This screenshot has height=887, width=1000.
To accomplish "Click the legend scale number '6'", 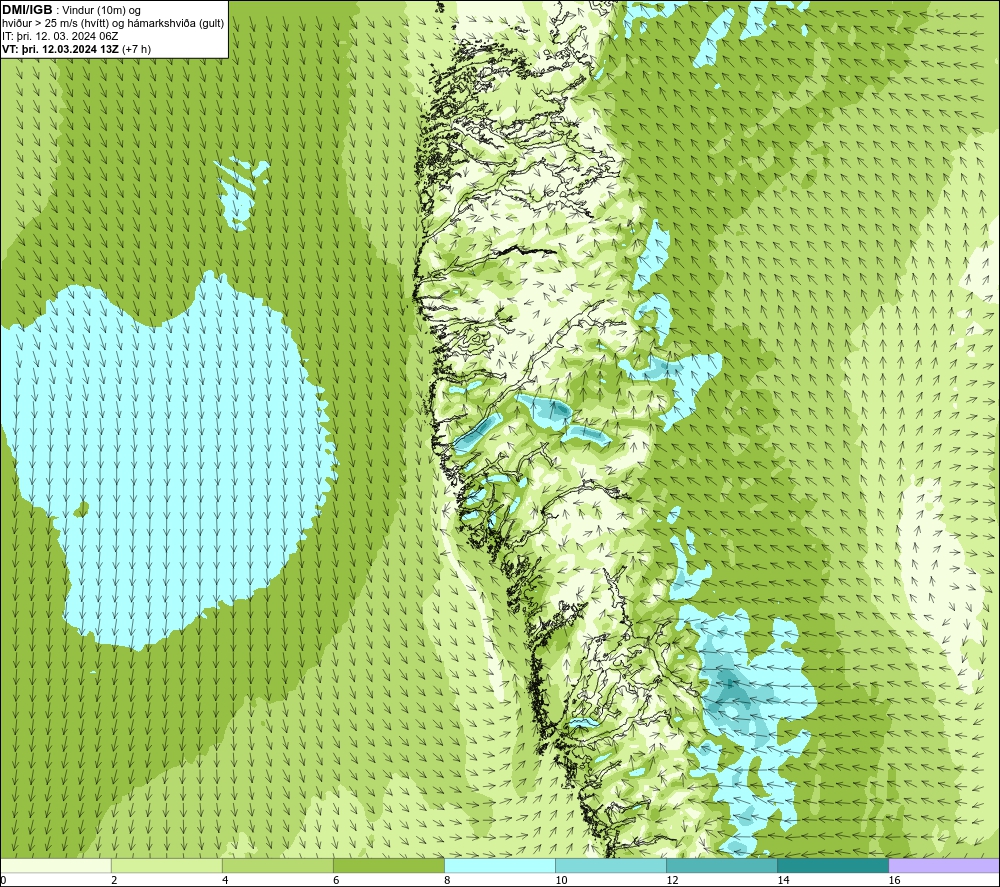I will click(x=336, y=881).
